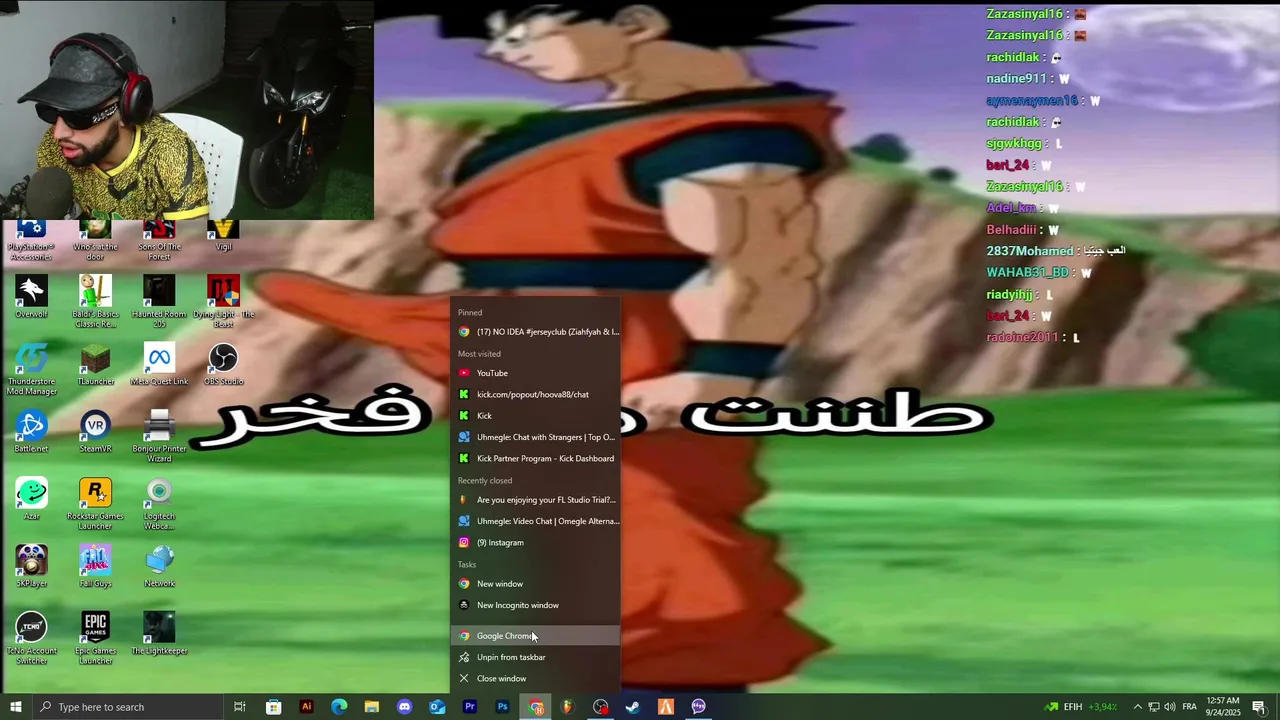Launch The Lightkeeper desktop icon
The height and width of the screenshot is (720, 1280).
[159, 634]
